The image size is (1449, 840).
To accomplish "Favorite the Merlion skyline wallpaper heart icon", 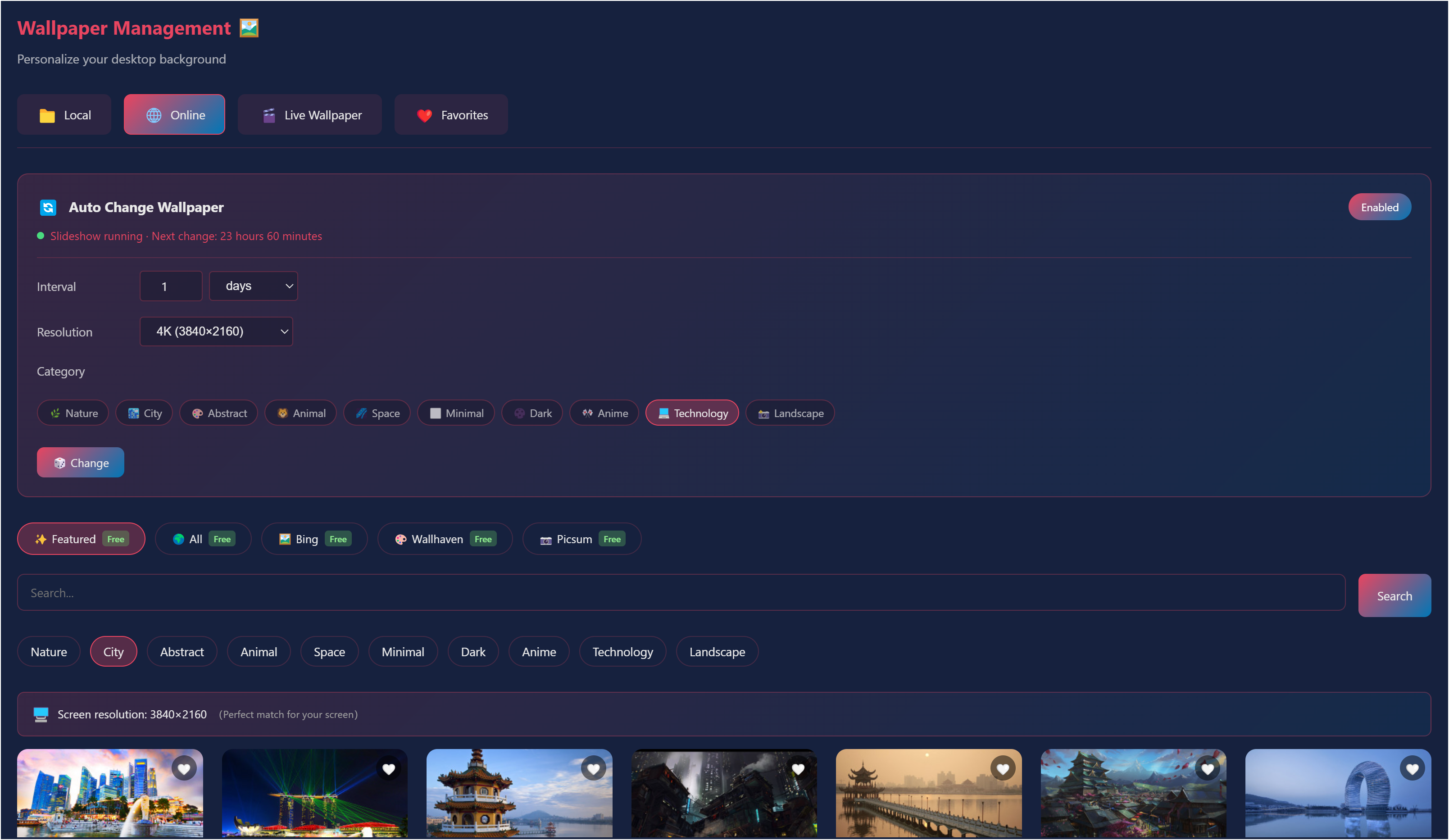I will pyautogui.click(x=183, y=769).
